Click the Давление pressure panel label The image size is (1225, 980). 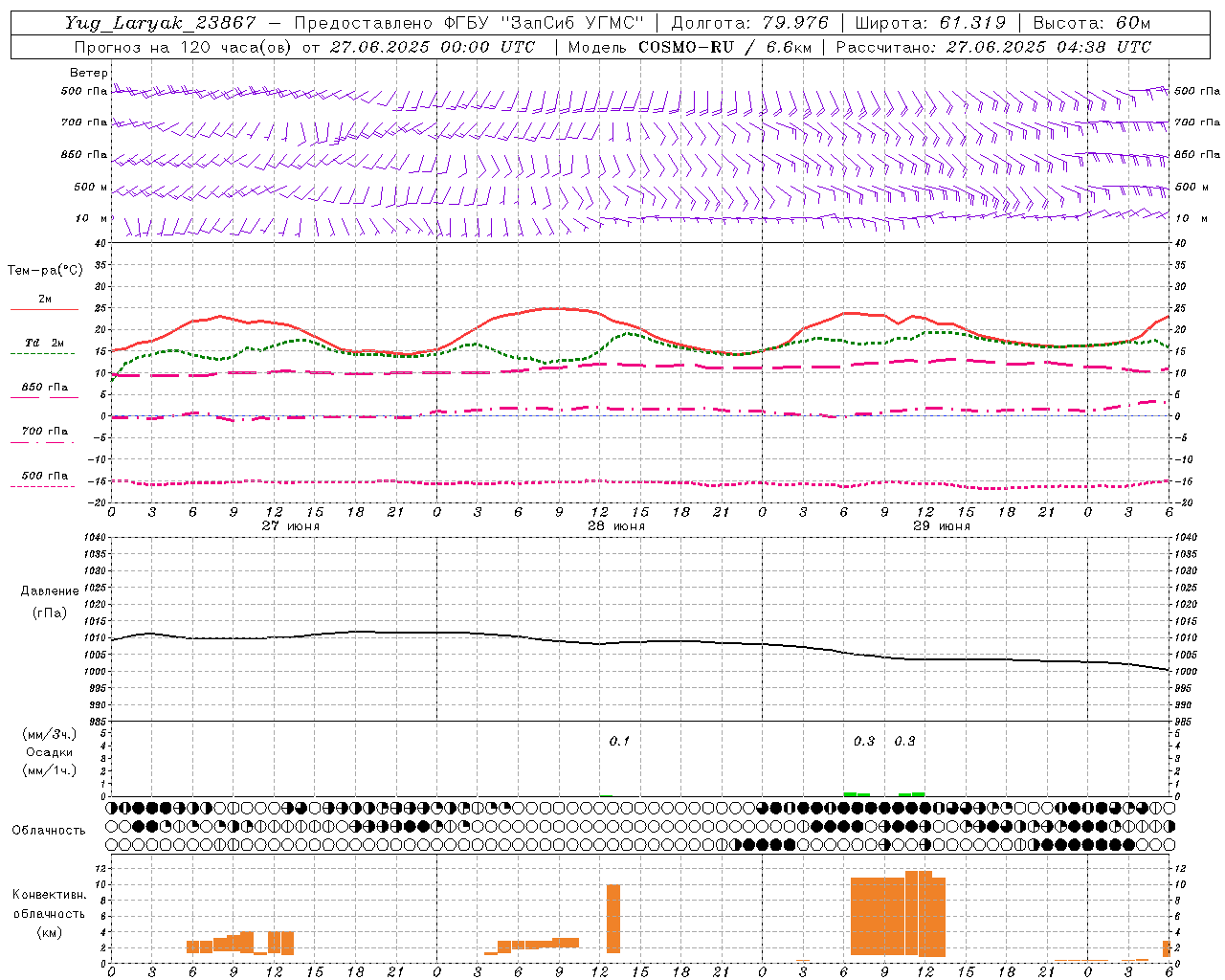click(x=50, y=591)
